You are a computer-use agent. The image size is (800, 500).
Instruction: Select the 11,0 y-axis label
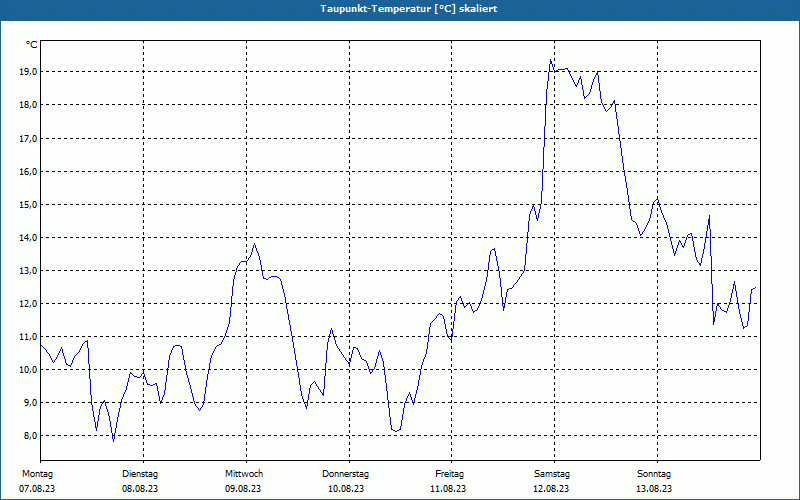tap(29, 337)
